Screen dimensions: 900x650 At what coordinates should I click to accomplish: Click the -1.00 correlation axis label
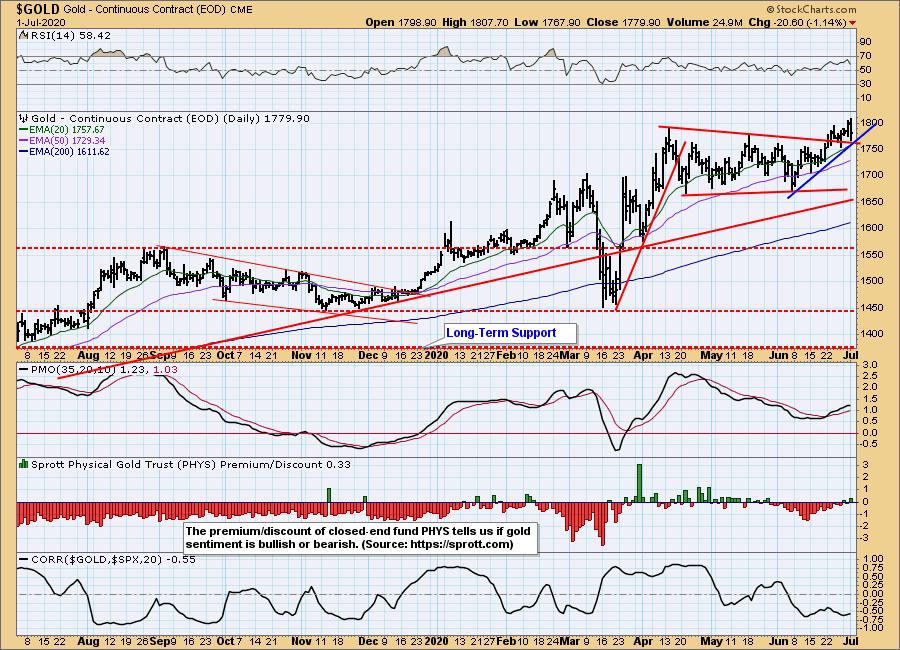point(872,628)
